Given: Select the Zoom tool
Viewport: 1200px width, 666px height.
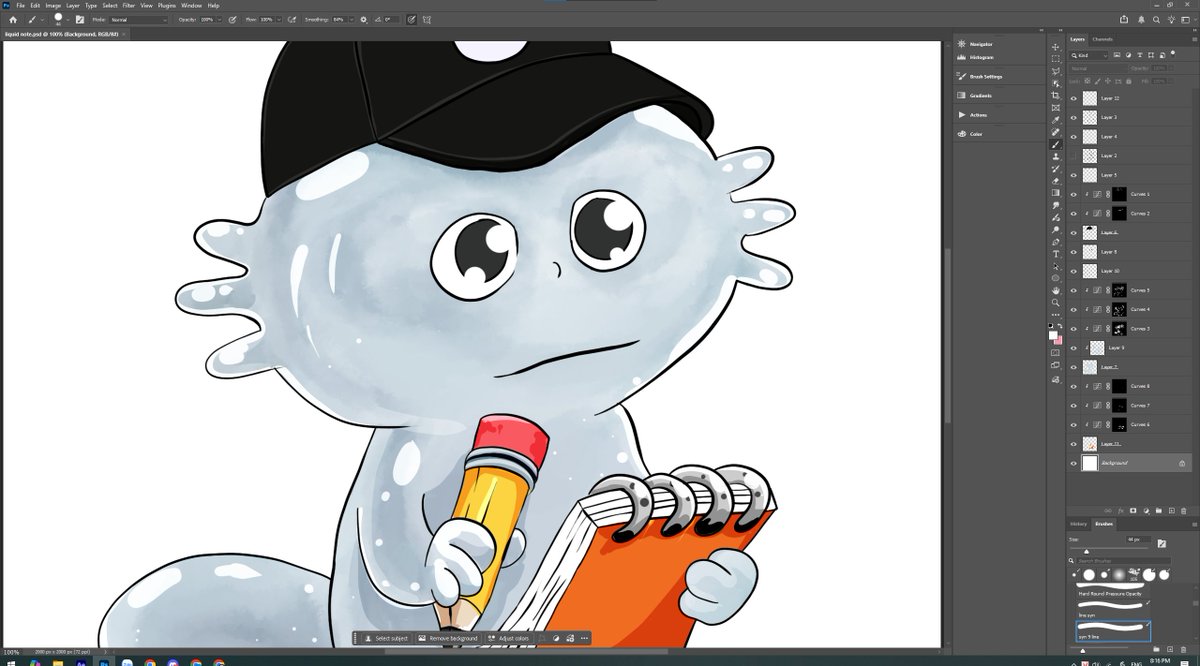Looking at the screenshot, I should [1055, 303].
